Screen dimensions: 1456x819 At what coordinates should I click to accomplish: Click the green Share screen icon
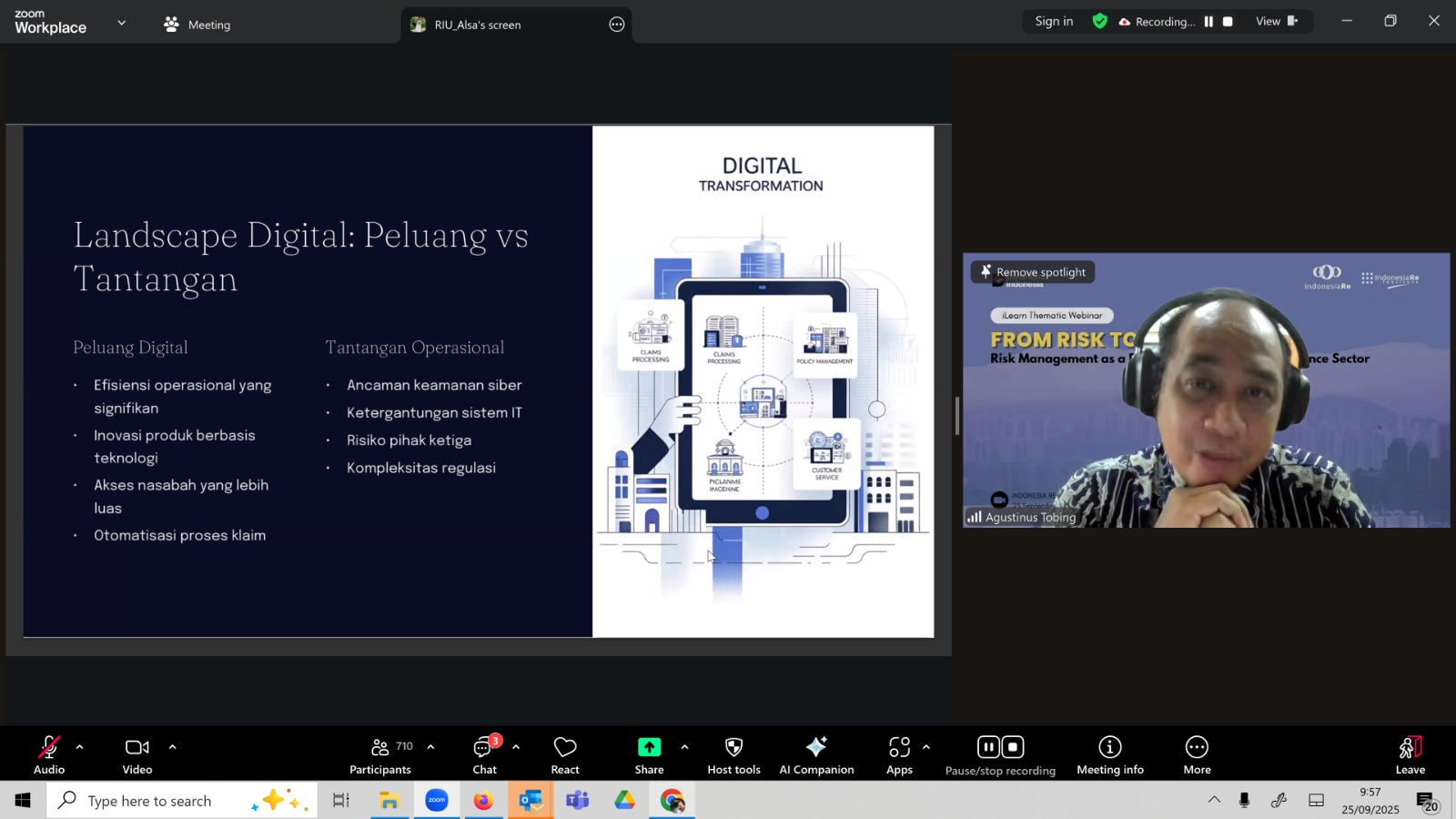649,747
